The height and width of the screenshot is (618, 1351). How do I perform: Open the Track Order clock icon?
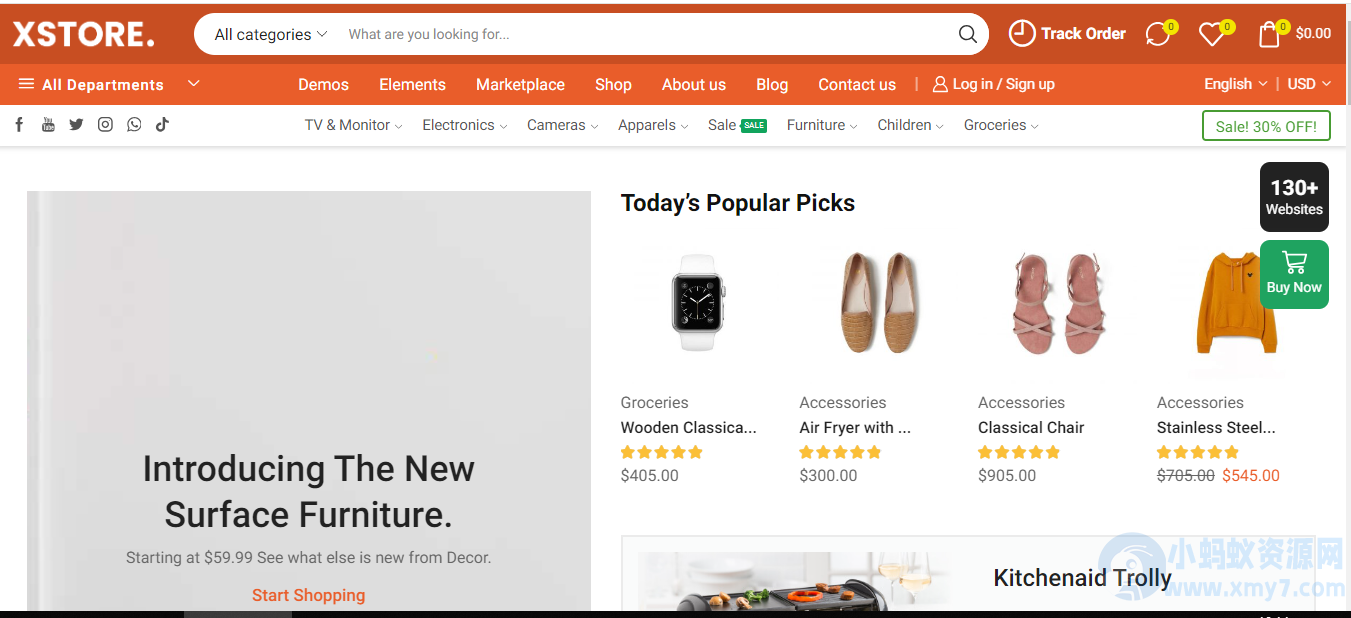1021,33
